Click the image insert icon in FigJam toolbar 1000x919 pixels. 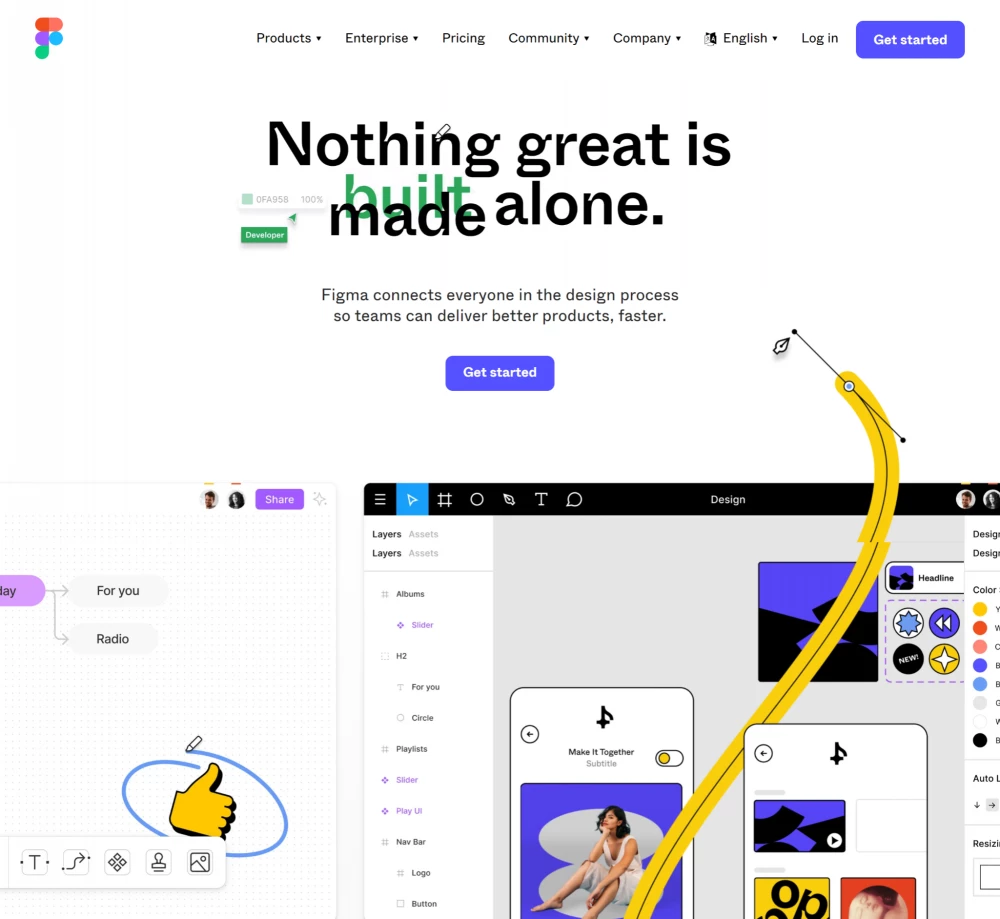coord(200,862)
